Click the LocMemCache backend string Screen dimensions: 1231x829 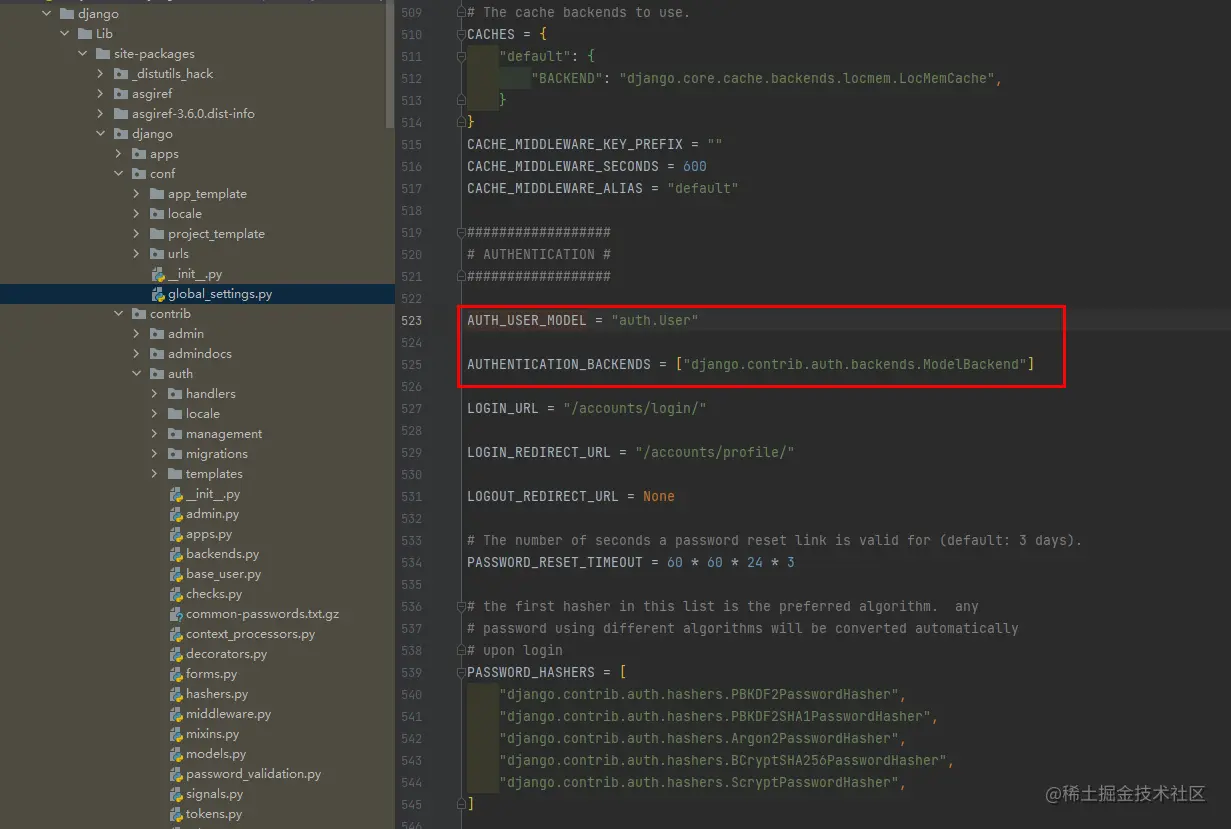pyautogui.click(x=807, y=78)
